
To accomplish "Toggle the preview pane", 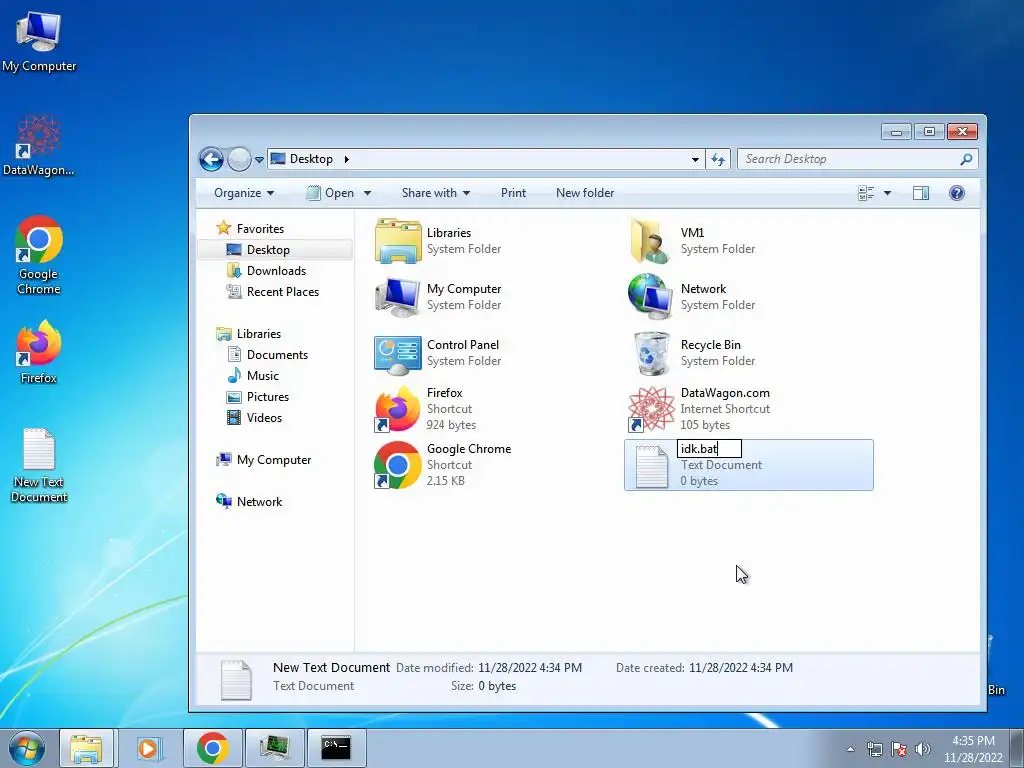I will [921, 193].
